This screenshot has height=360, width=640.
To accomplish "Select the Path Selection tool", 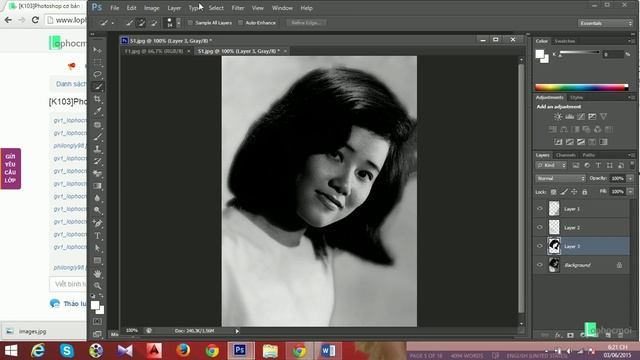I will [x=97, y=248].
